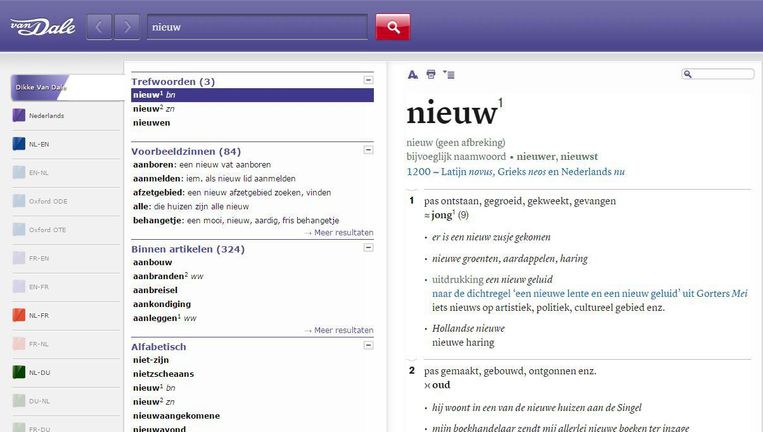The image size is (763, 432).
Task: Click the red search magnifier button
Action: pos(392,27)
